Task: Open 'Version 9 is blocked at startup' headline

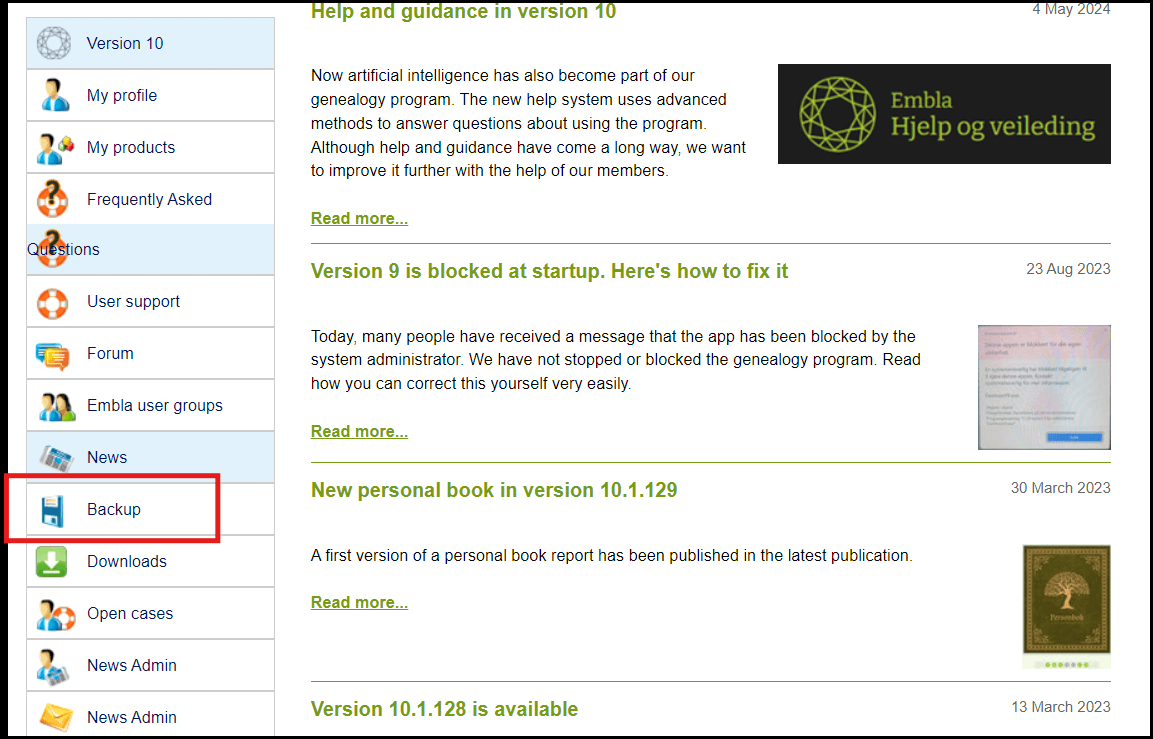Action: tap(549, 271)
